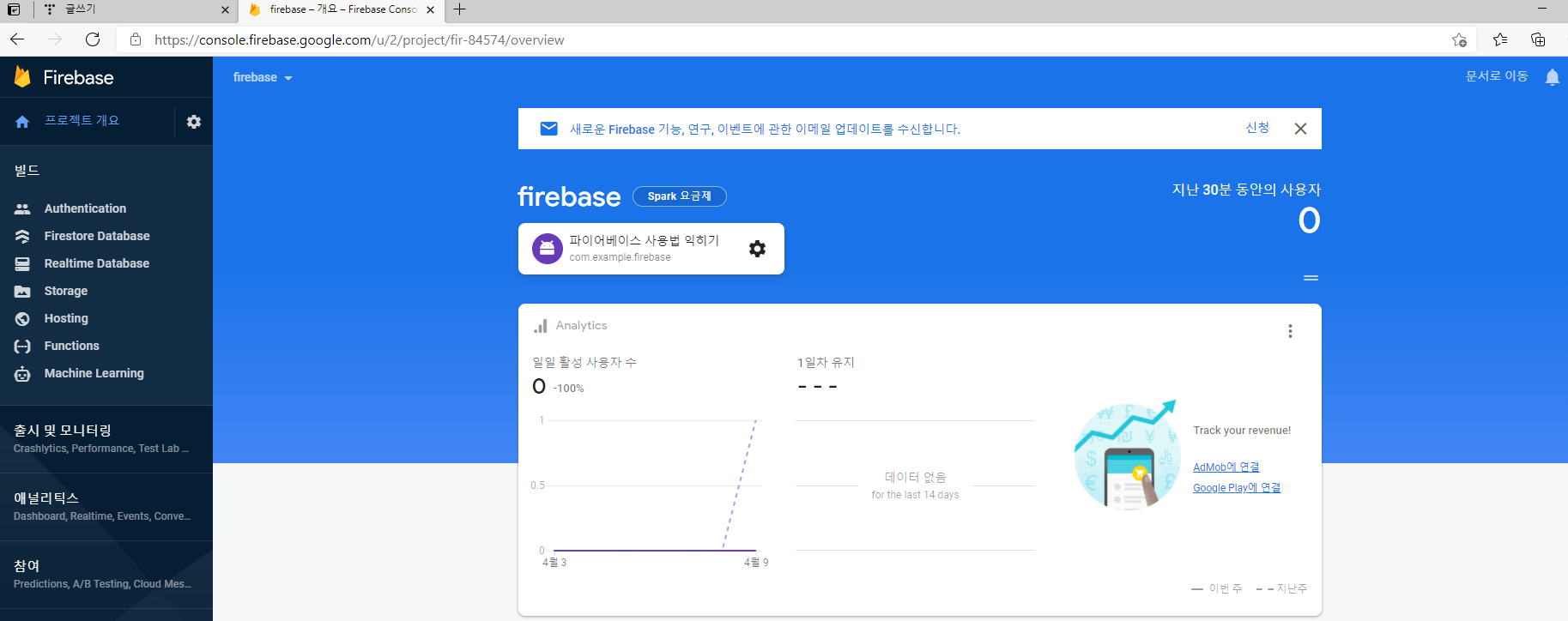The width and height of the screenshot is (1568, 621).
Task: Click the Analytics card title
Action: coord(581,326)
